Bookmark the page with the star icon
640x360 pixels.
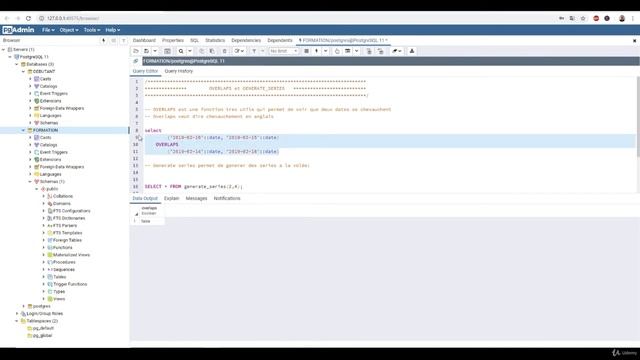click(x=583, y=18)
